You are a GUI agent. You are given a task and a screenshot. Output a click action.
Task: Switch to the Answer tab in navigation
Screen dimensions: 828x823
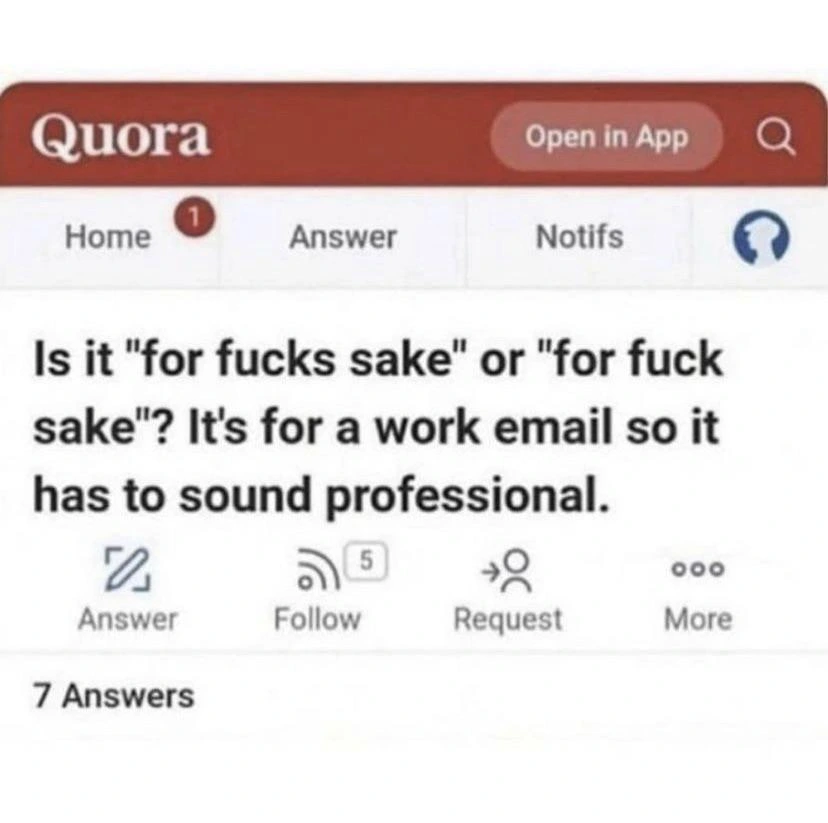tap(342, 238)
